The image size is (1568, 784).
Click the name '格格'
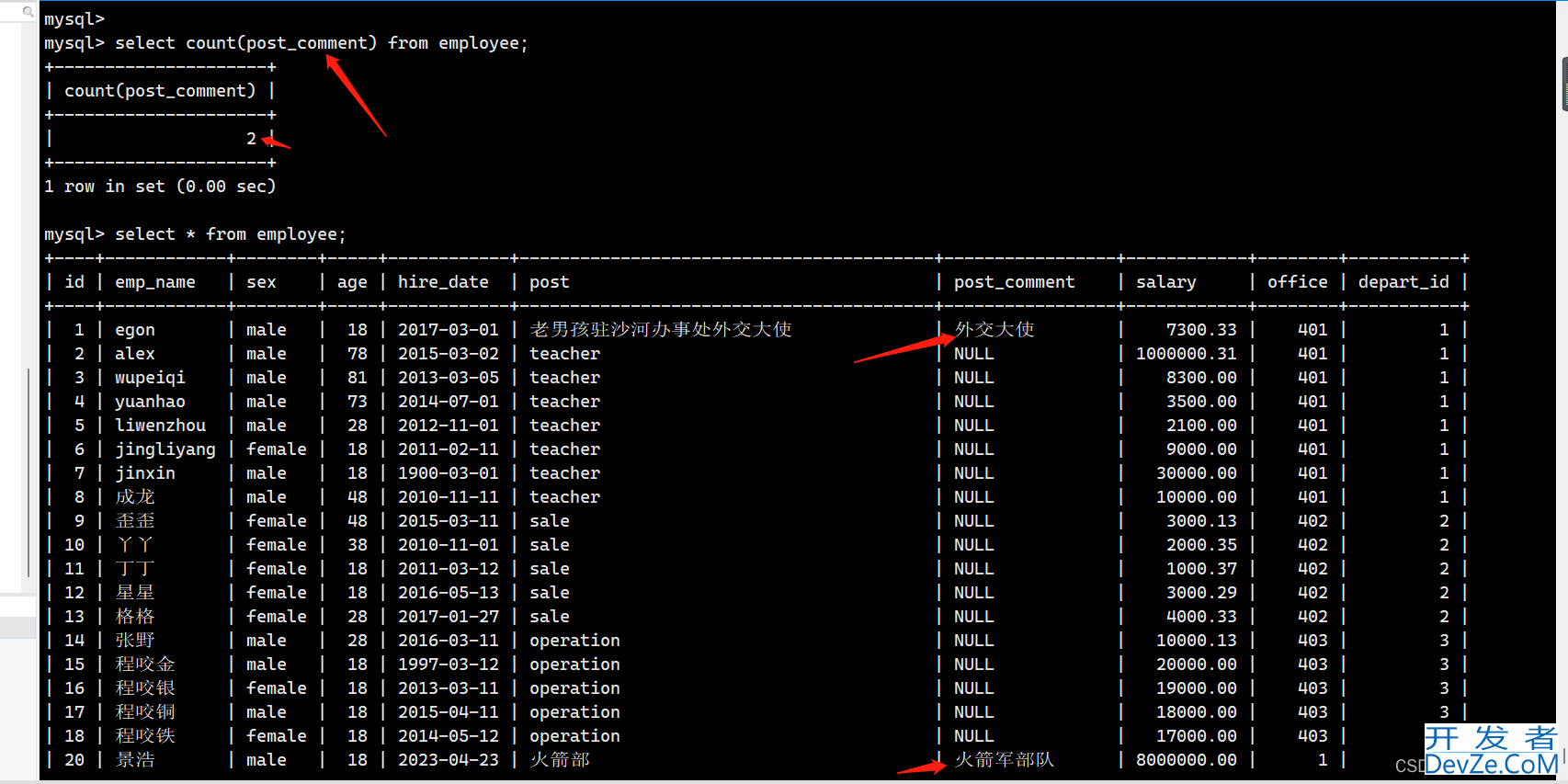135,616
